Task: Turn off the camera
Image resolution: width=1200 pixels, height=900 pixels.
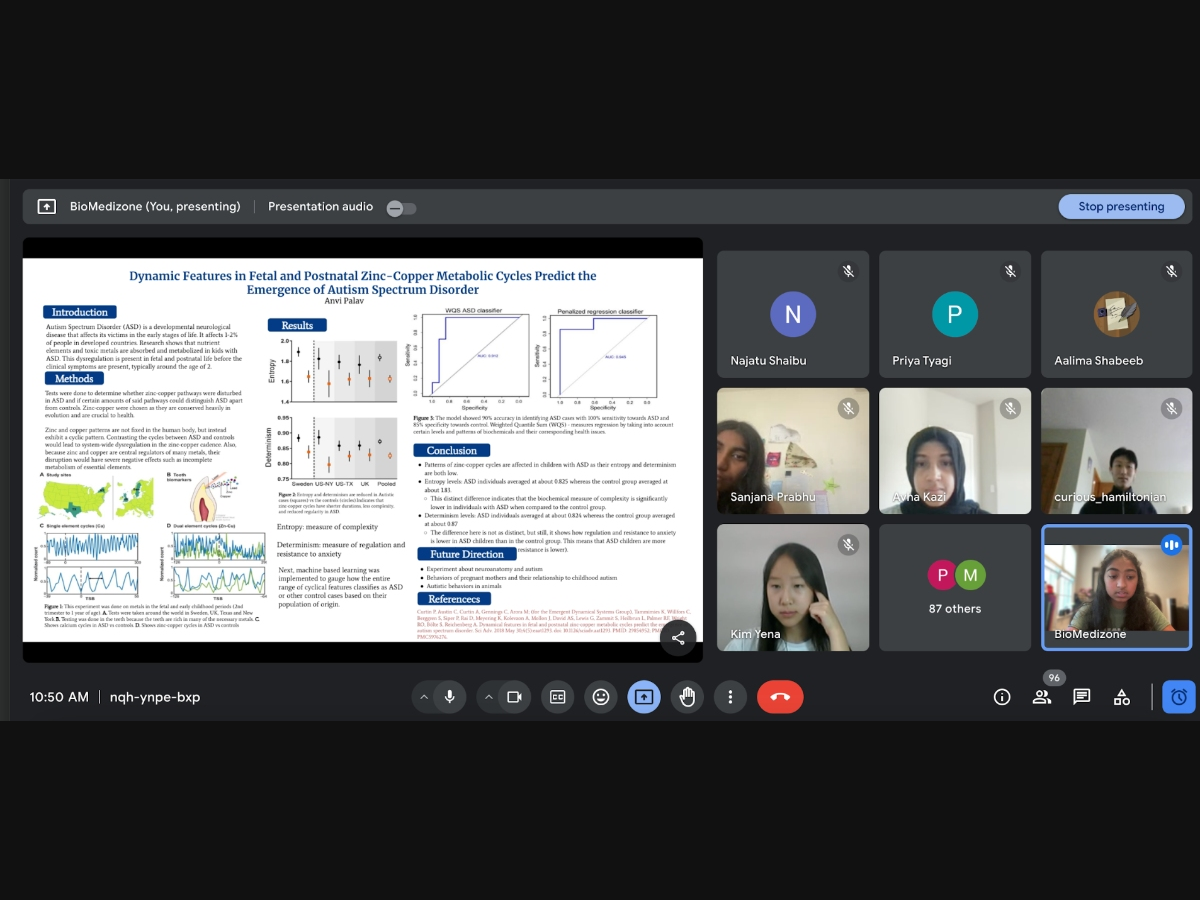Action: [514, 697]
